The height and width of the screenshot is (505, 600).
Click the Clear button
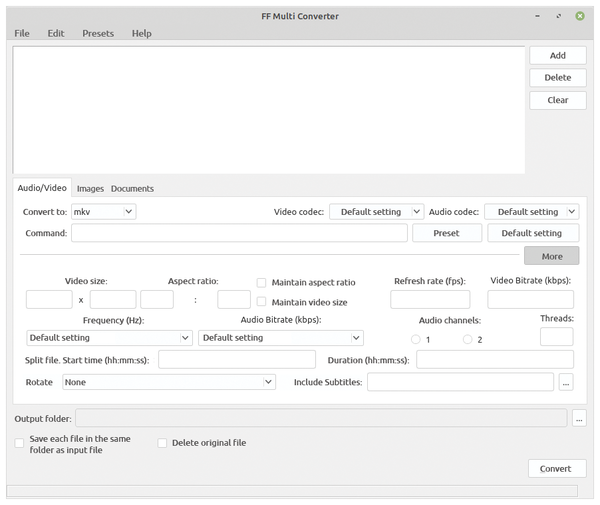click(x=558, y=100)
